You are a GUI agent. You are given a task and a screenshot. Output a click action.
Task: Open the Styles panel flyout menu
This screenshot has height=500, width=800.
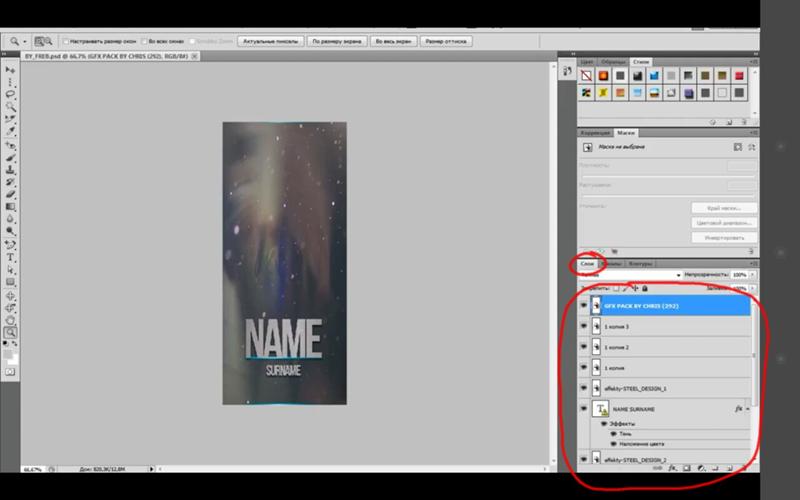(x=754, y=62)
